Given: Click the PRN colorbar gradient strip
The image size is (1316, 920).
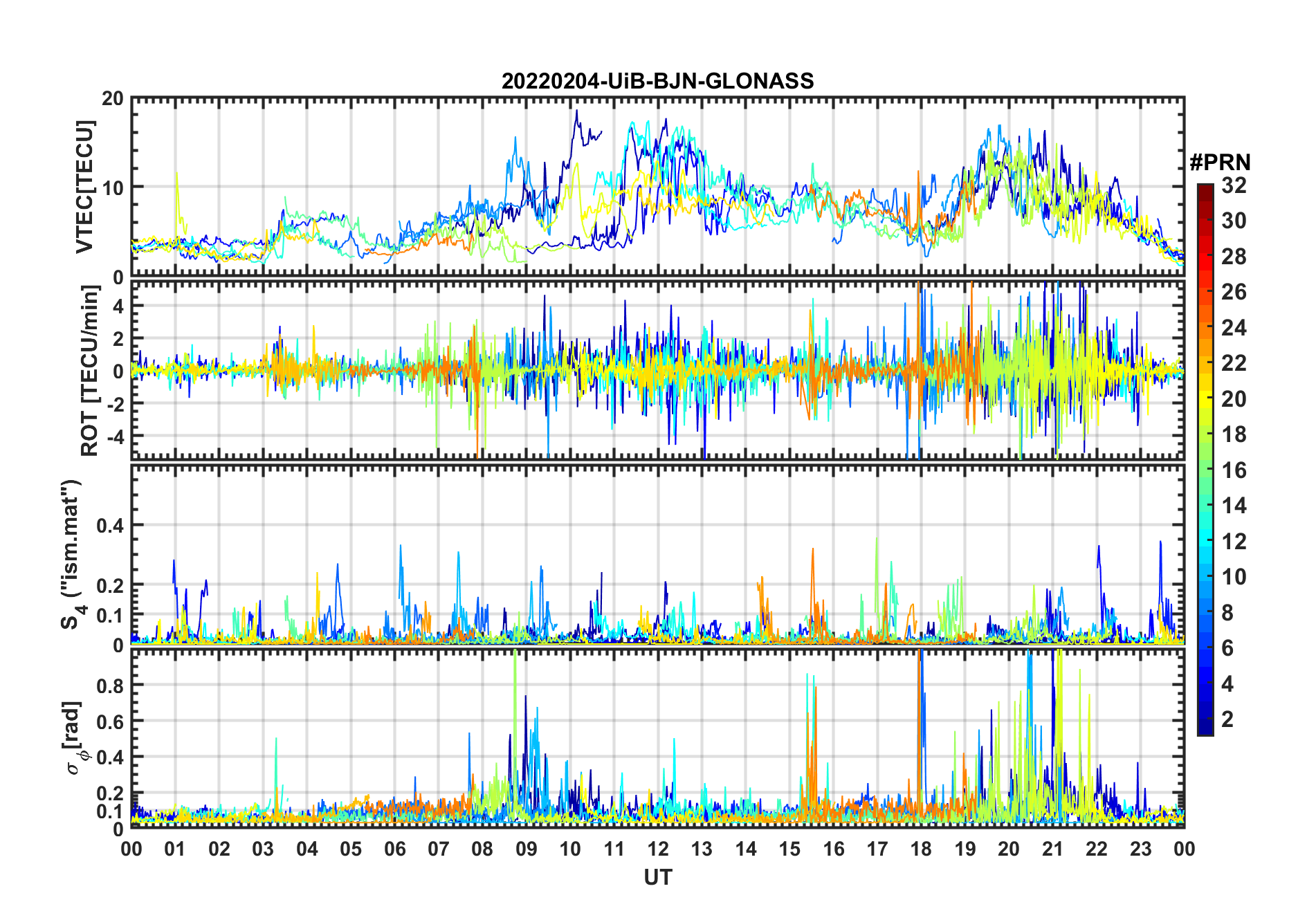Looking at the screenshot, I should pos(1205,459).
